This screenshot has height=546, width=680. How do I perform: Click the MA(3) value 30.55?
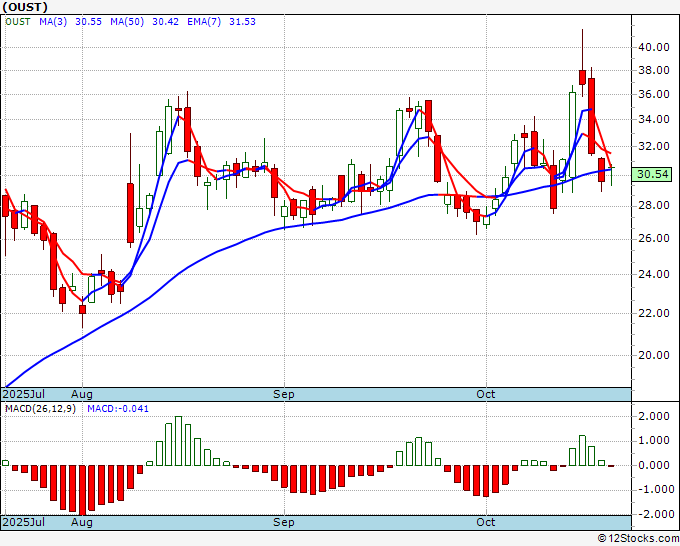click(x=88, y=22)
